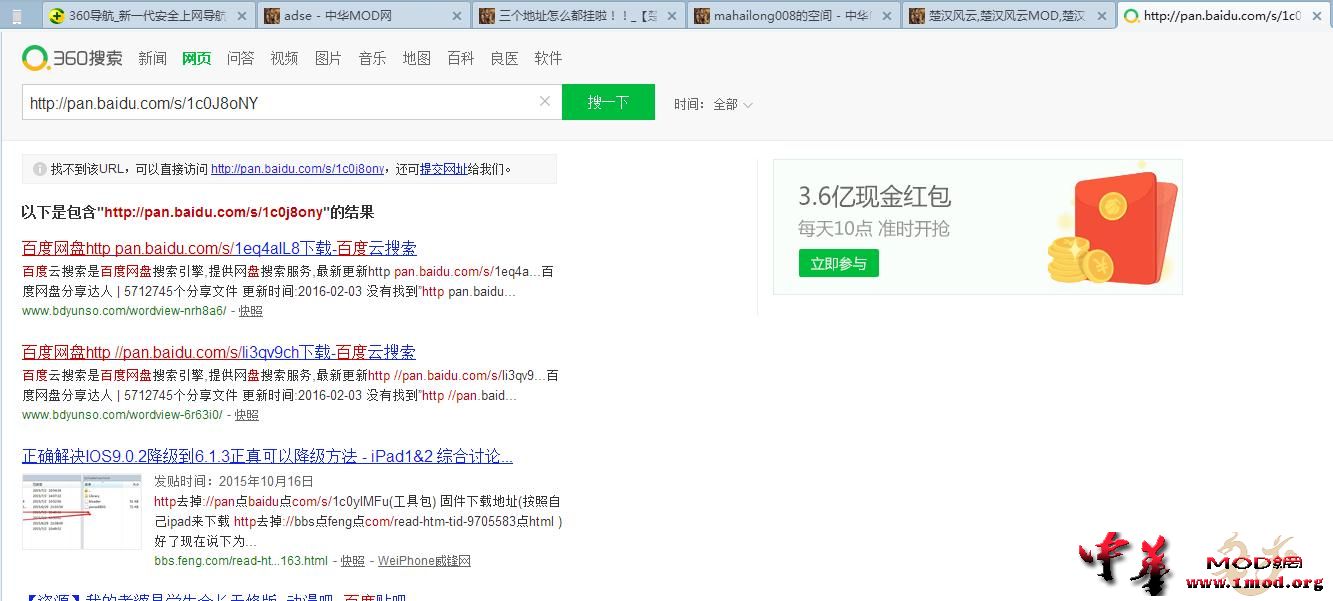Click the www.bdyunso.com/wordview-nrh8a6/ URL text

point(124,311)
